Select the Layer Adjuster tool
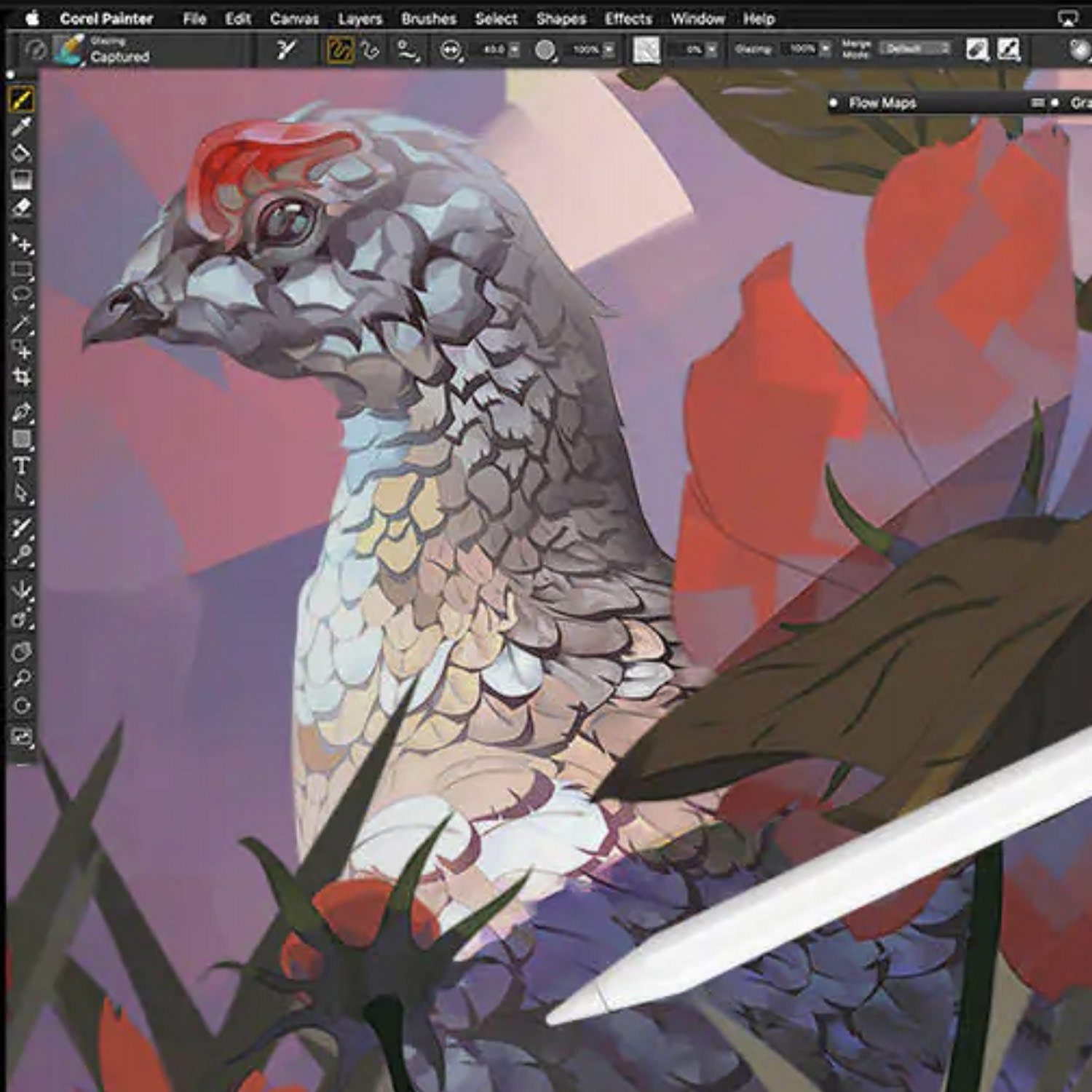The height and width of the screenshot is (1092, 1092). click(21, 243)
